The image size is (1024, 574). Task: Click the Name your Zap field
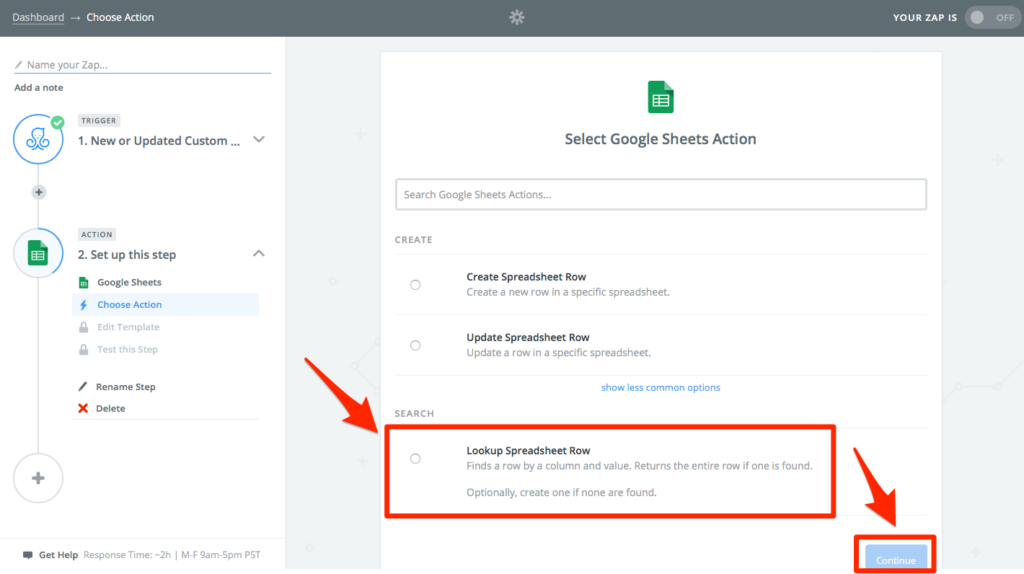142,65
